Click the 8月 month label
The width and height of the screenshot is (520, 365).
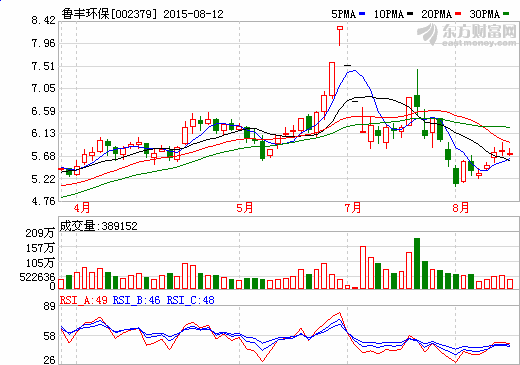click(x=461, y=208)
